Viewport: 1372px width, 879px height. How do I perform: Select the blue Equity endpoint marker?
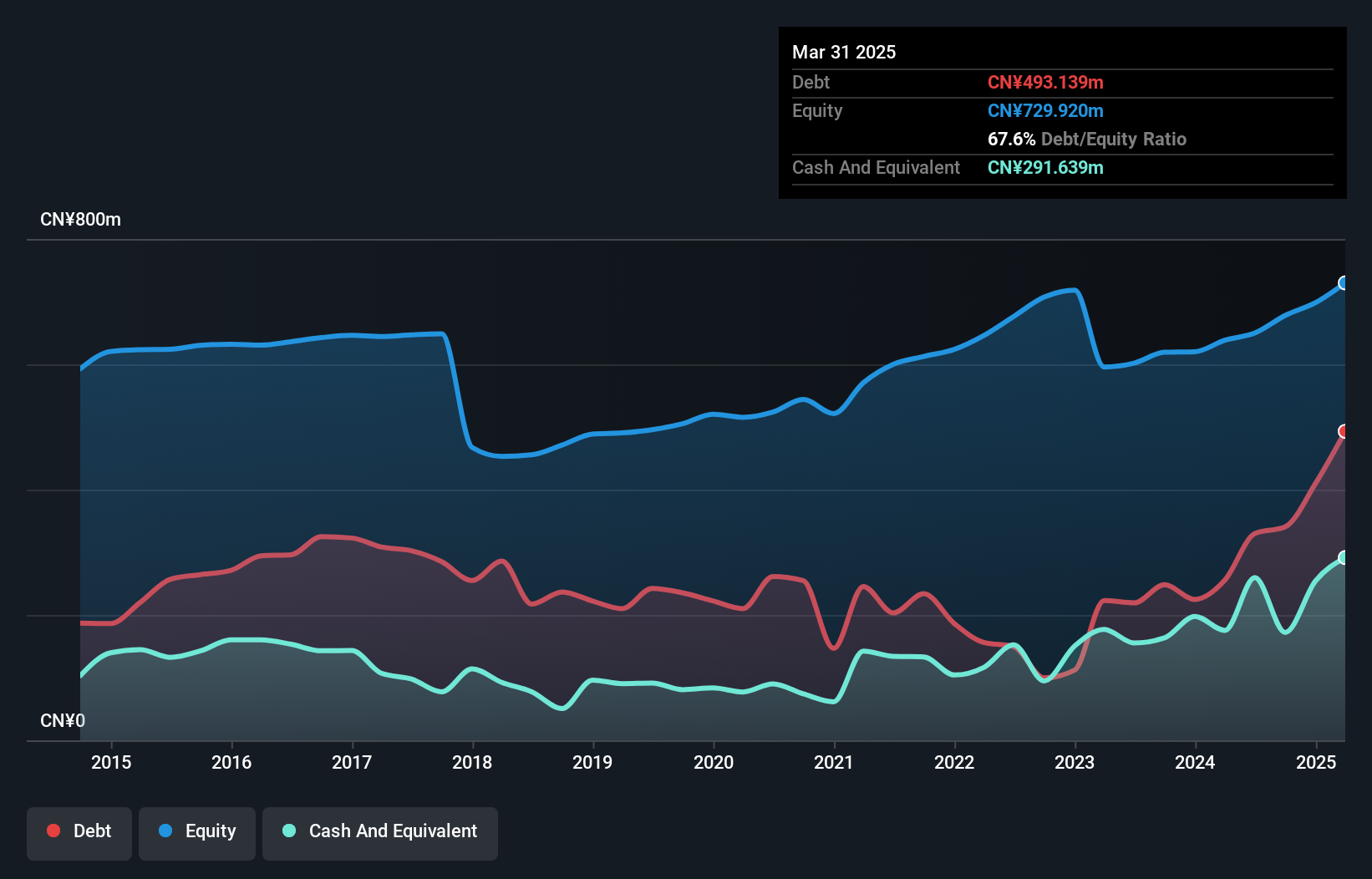click(1344, 282)
